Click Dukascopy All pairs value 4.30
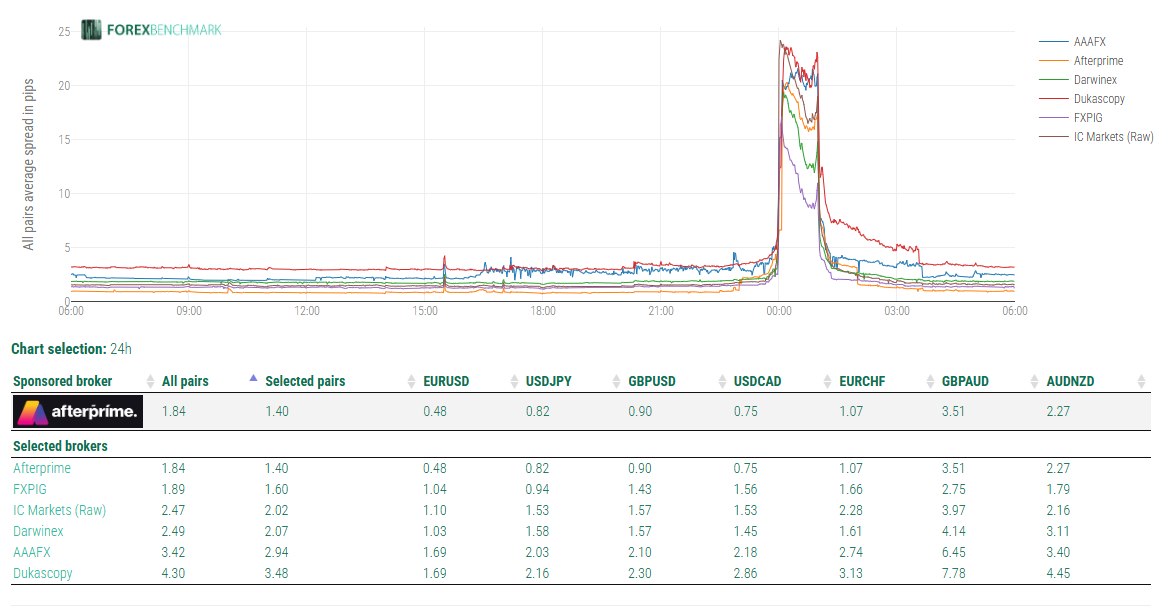This screenshot has height=611, width=1171. coord(173,573)
